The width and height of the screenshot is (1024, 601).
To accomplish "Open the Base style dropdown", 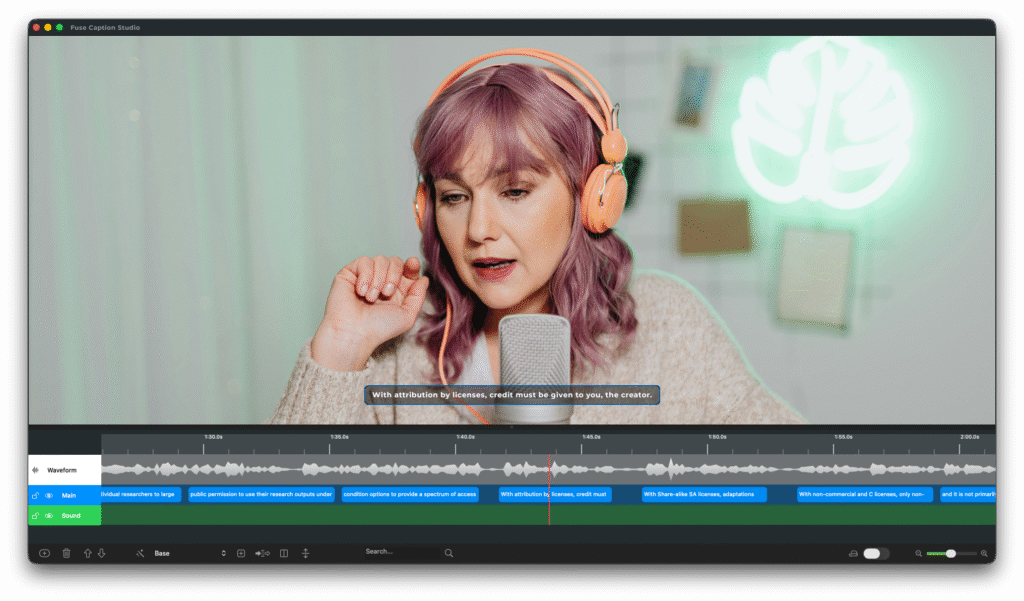I will [185, 553].
